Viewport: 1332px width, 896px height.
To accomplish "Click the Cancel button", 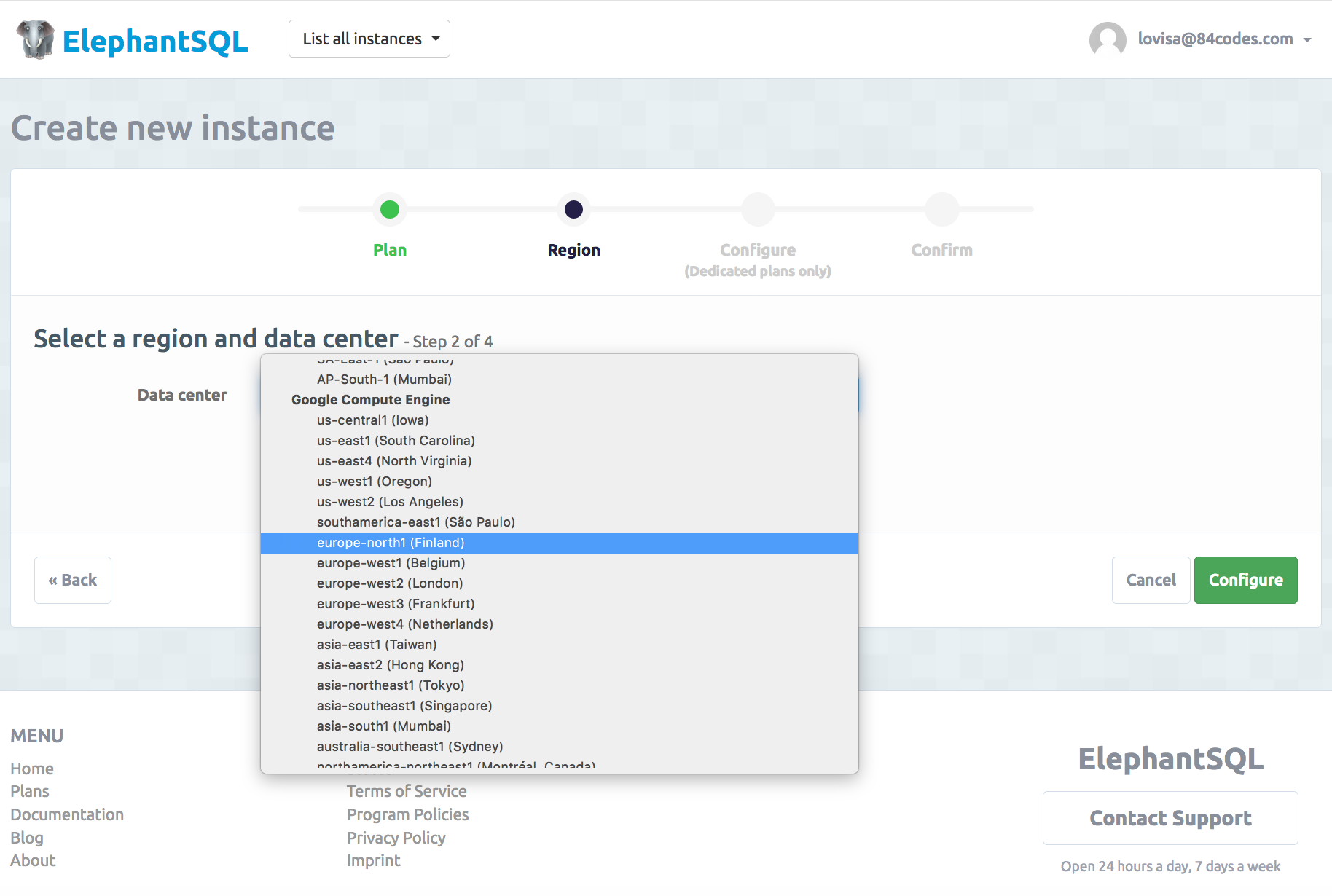I will 1151,580.
